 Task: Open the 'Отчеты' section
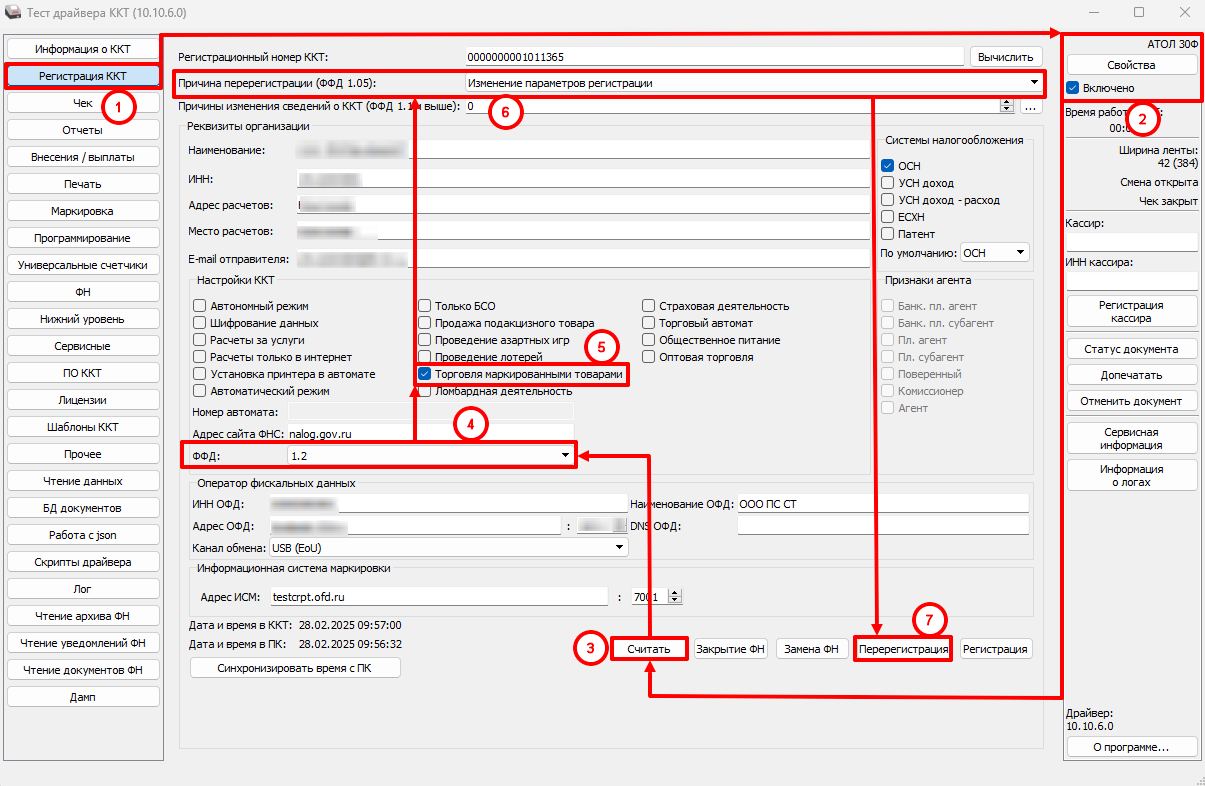tap(82, 130)
